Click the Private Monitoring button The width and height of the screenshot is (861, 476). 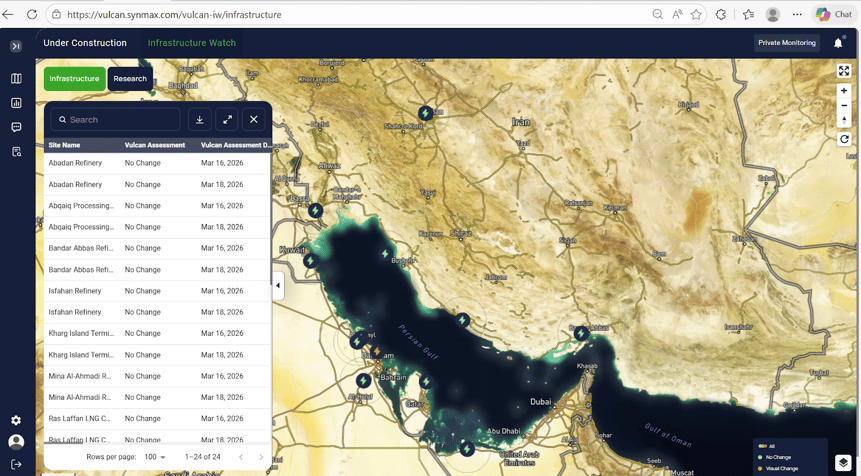[787, 43]
